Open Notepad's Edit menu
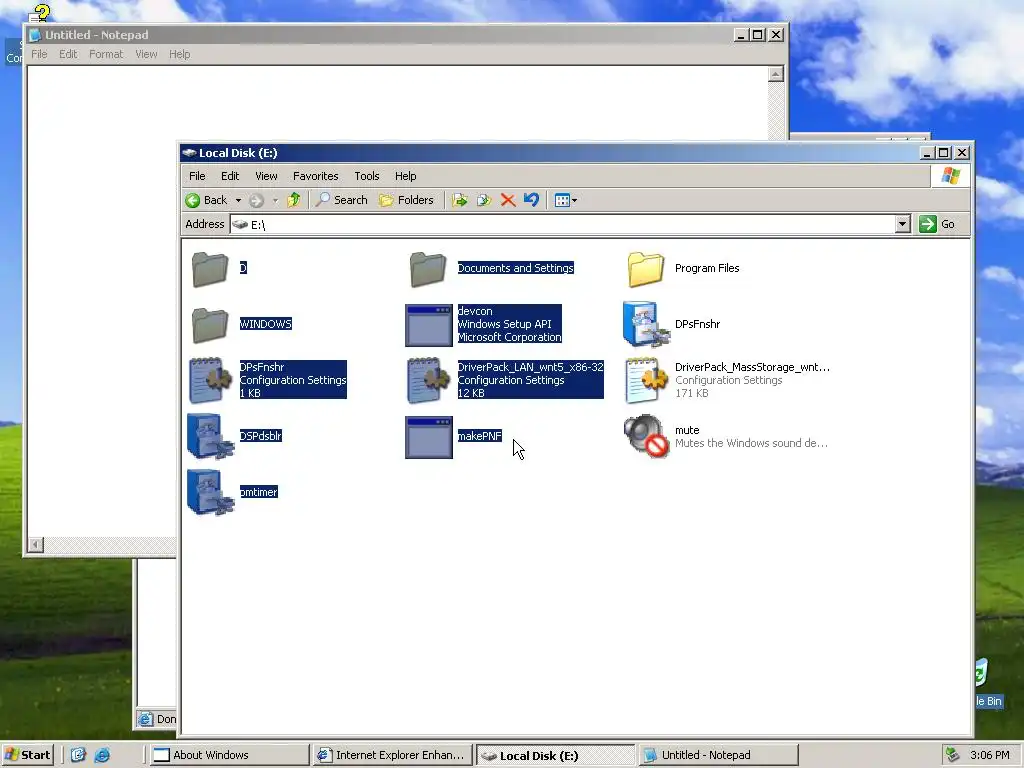The image size is (1024, 768). coord(68,54)
